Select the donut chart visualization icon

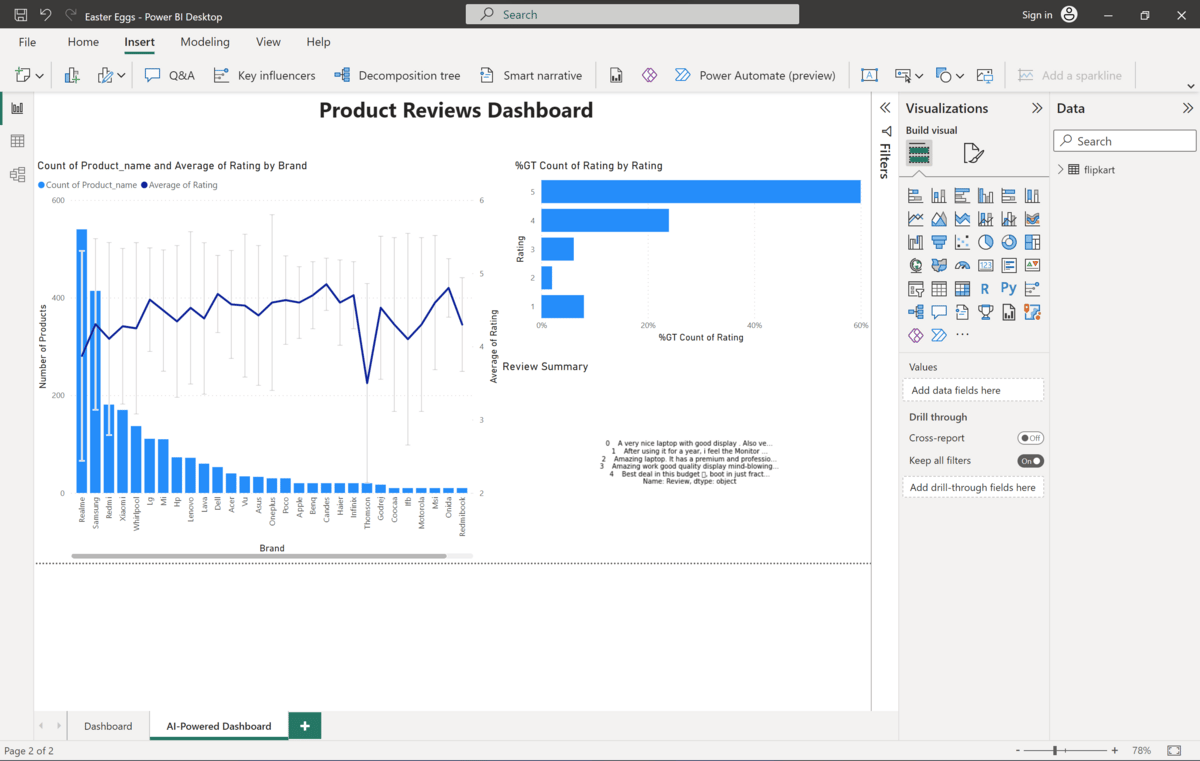1009,242
